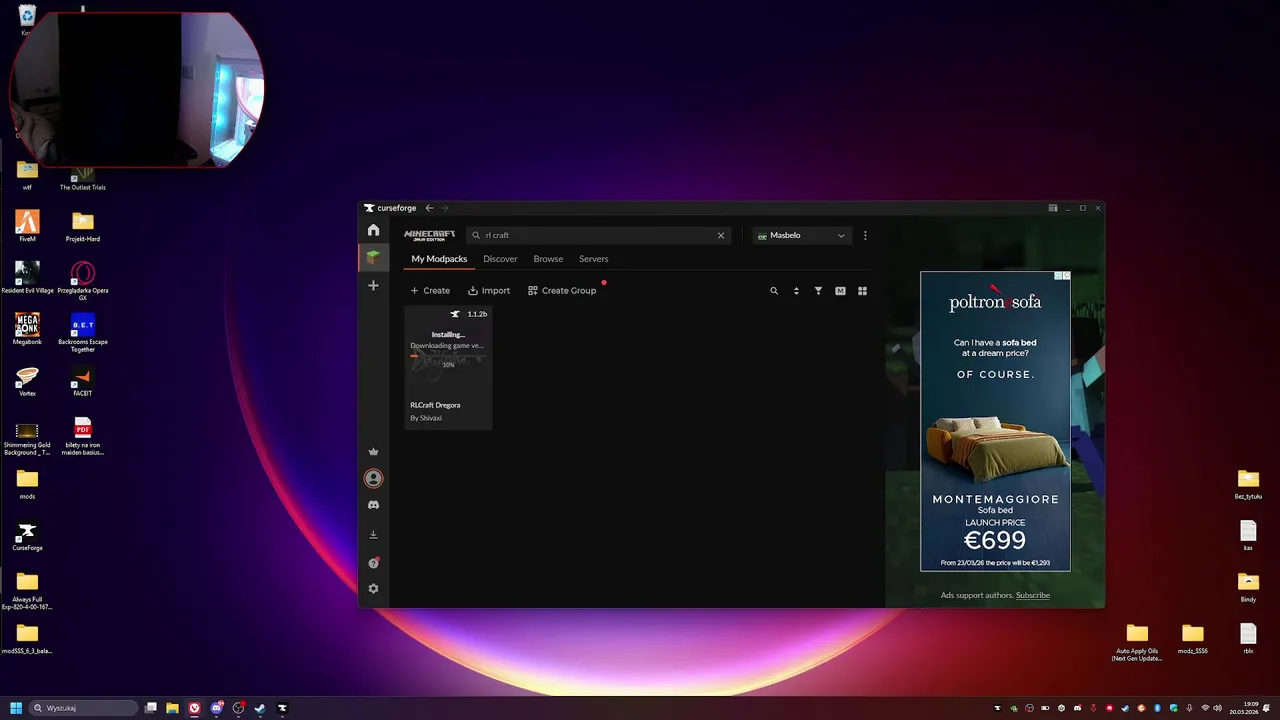The height and width of the screenshot is (720, 1280).
Task: Click the sidebar layout icon in title bar
Action: pos(1053,208)
